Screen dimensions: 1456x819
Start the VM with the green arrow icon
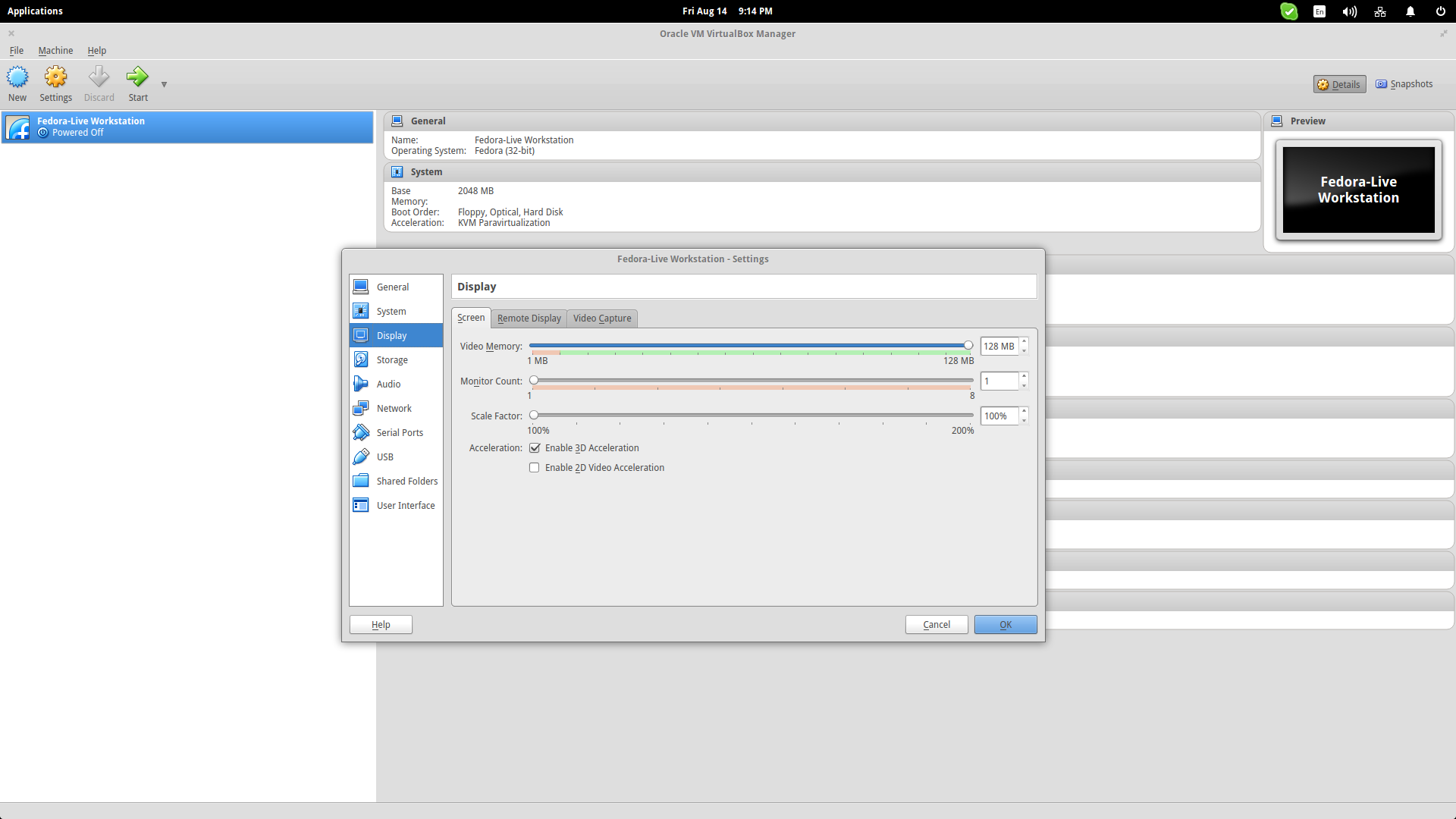coord(137,77)
